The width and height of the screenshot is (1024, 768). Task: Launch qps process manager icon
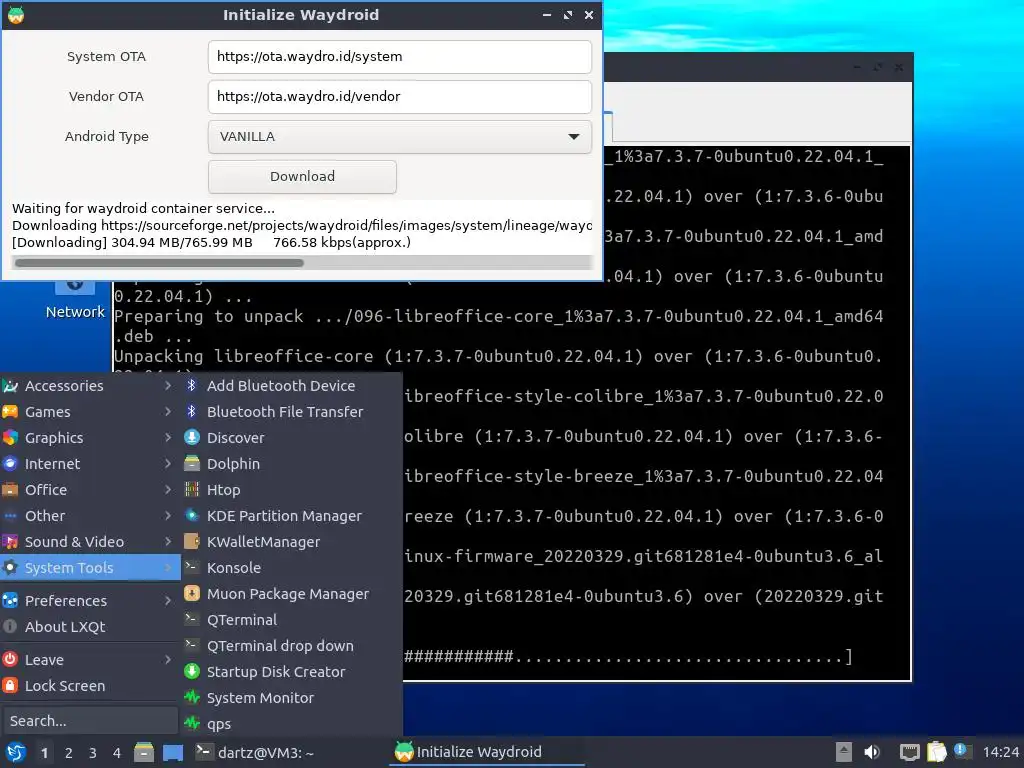(191, 724)
